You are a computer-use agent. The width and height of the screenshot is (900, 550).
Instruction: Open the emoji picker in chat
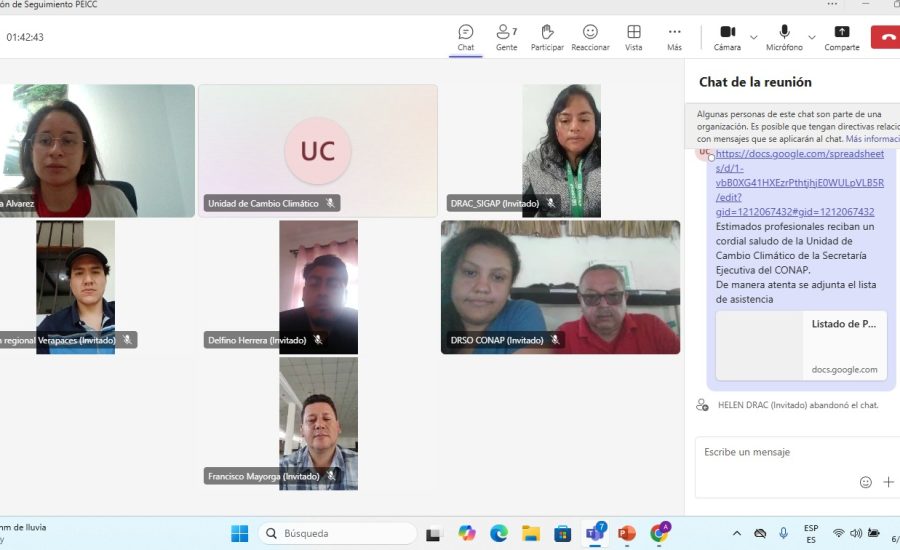(x=866, y=482)
